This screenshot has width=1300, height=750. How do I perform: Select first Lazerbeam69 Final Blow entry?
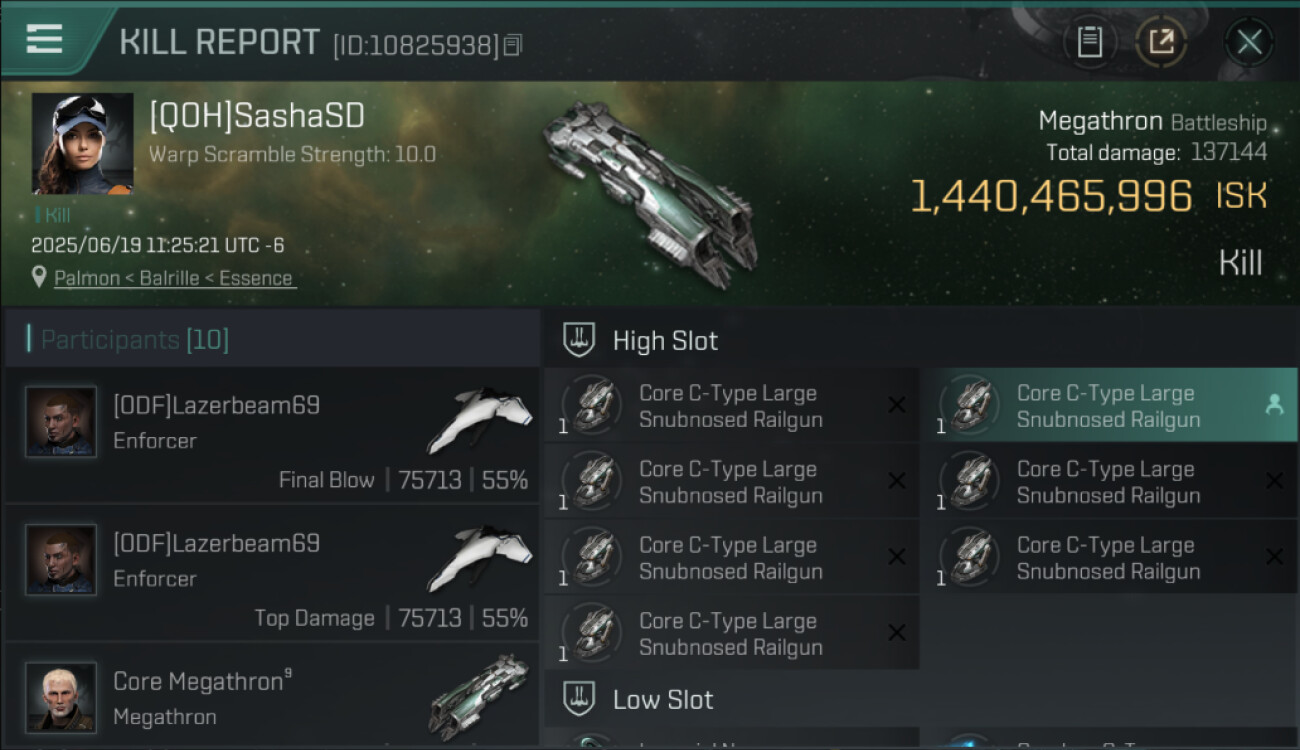[x=272, y=436]
